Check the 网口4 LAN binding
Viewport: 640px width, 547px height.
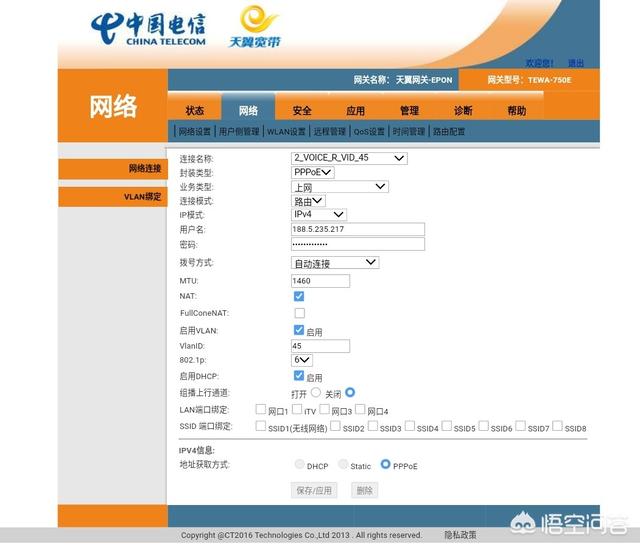coord(360,409)
